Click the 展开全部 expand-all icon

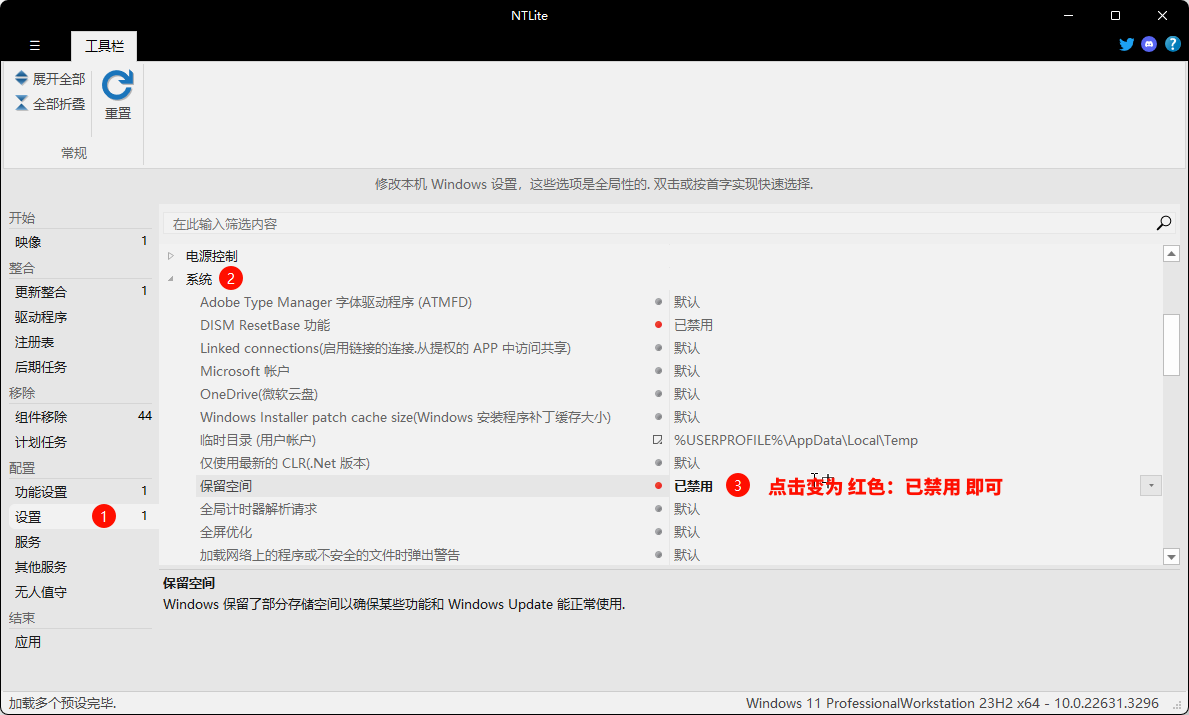point(21,78)
